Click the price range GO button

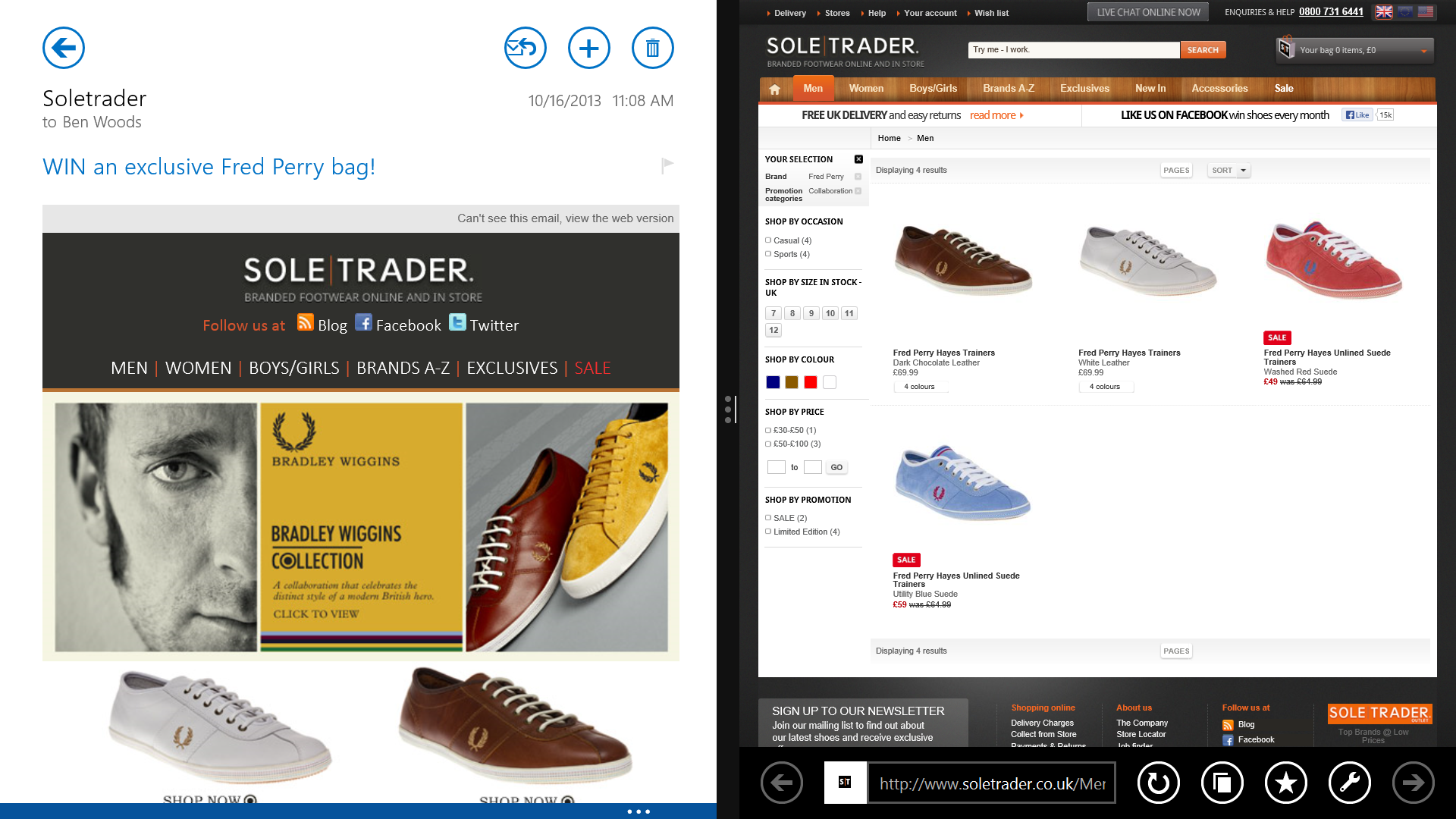point(836,468)
